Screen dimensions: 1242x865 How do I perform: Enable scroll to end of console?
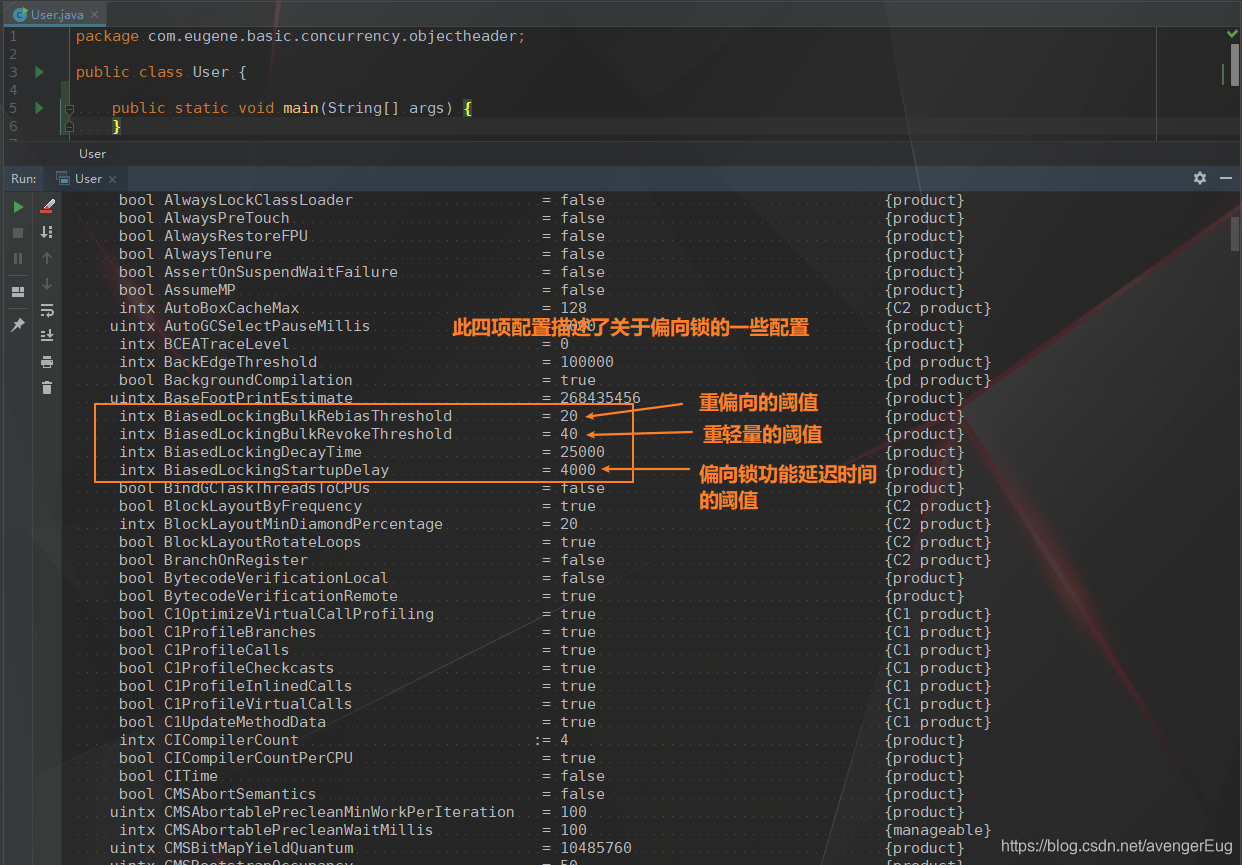pos(47,336)
